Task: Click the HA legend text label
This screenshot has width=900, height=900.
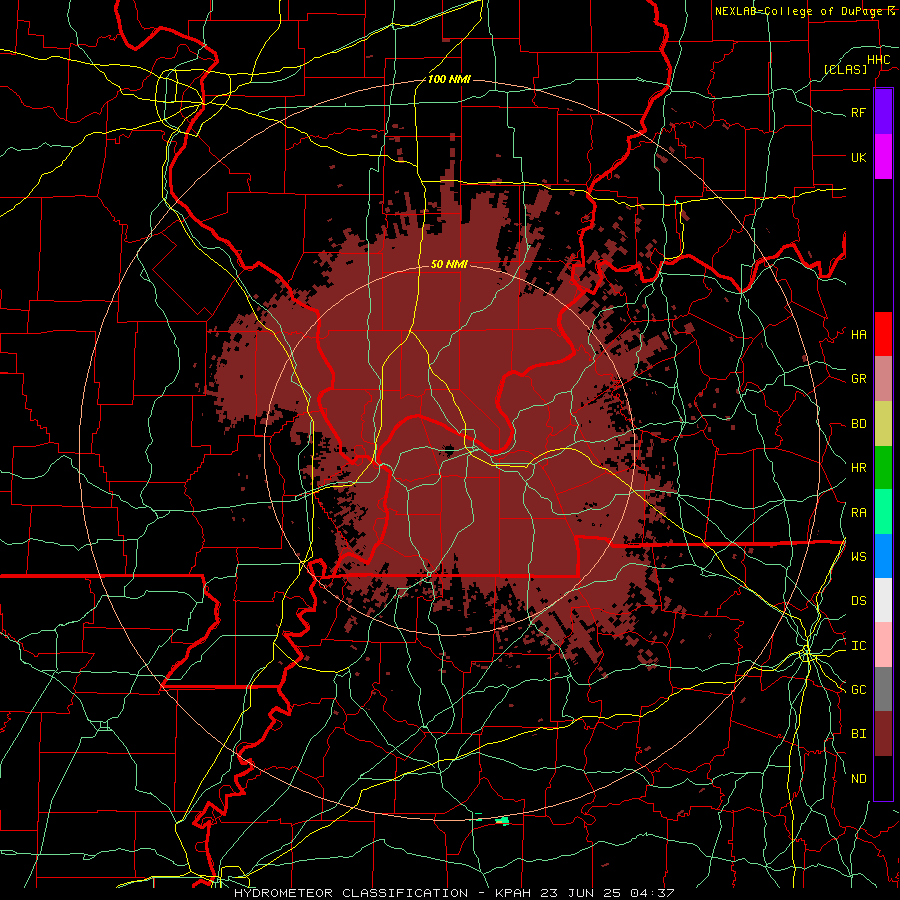Action: coord(859,335)
